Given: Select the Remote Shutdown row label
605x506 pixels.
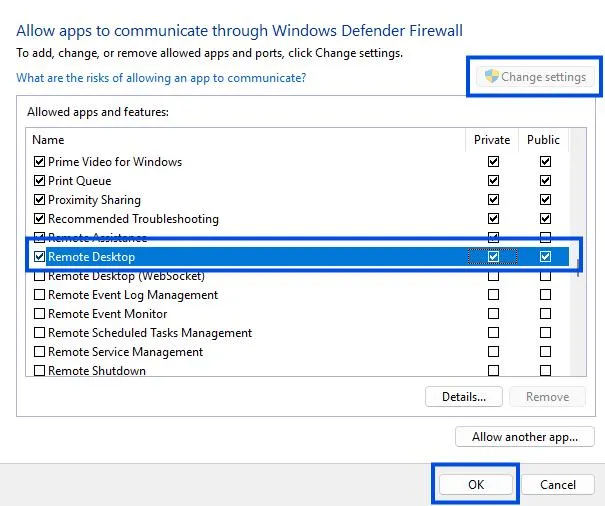Looking at the screenshot, I should coord(97,371).
